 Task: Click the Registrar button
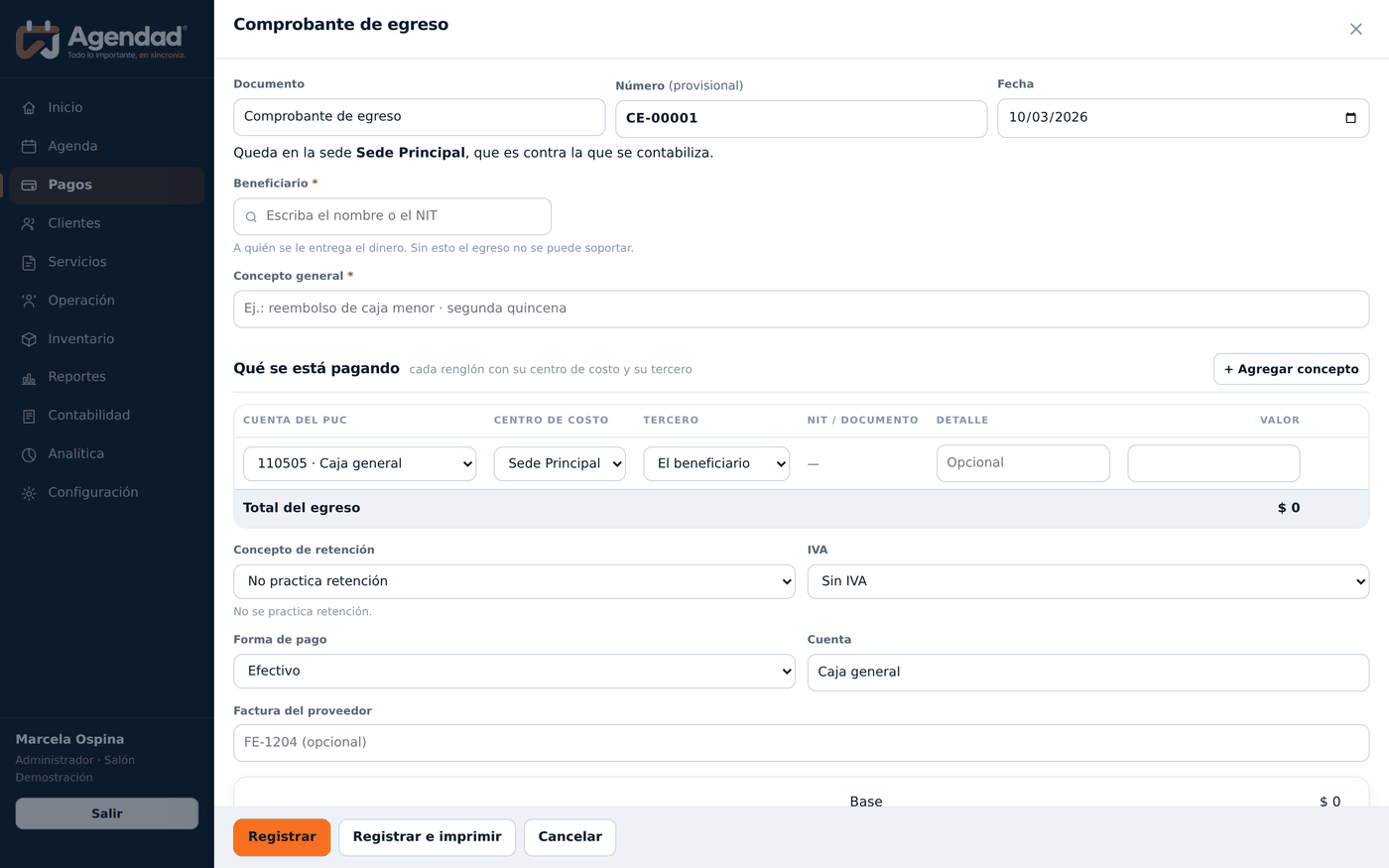pyautogui.click(x=282, y=837)
